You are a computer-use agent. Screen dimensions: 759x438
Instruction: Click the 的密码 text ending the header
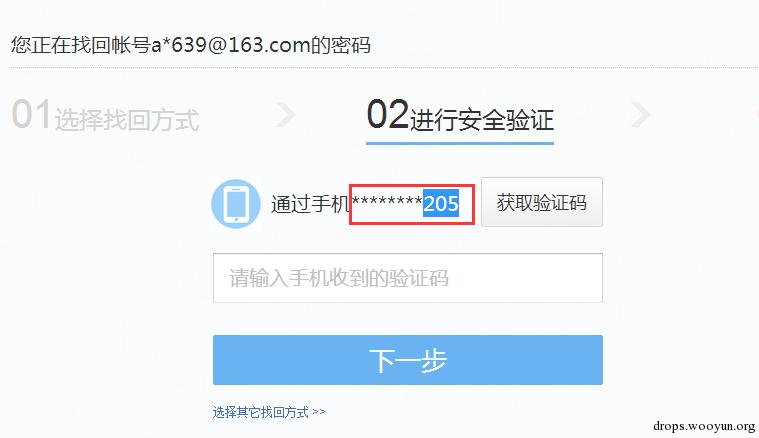click(340, 45)
